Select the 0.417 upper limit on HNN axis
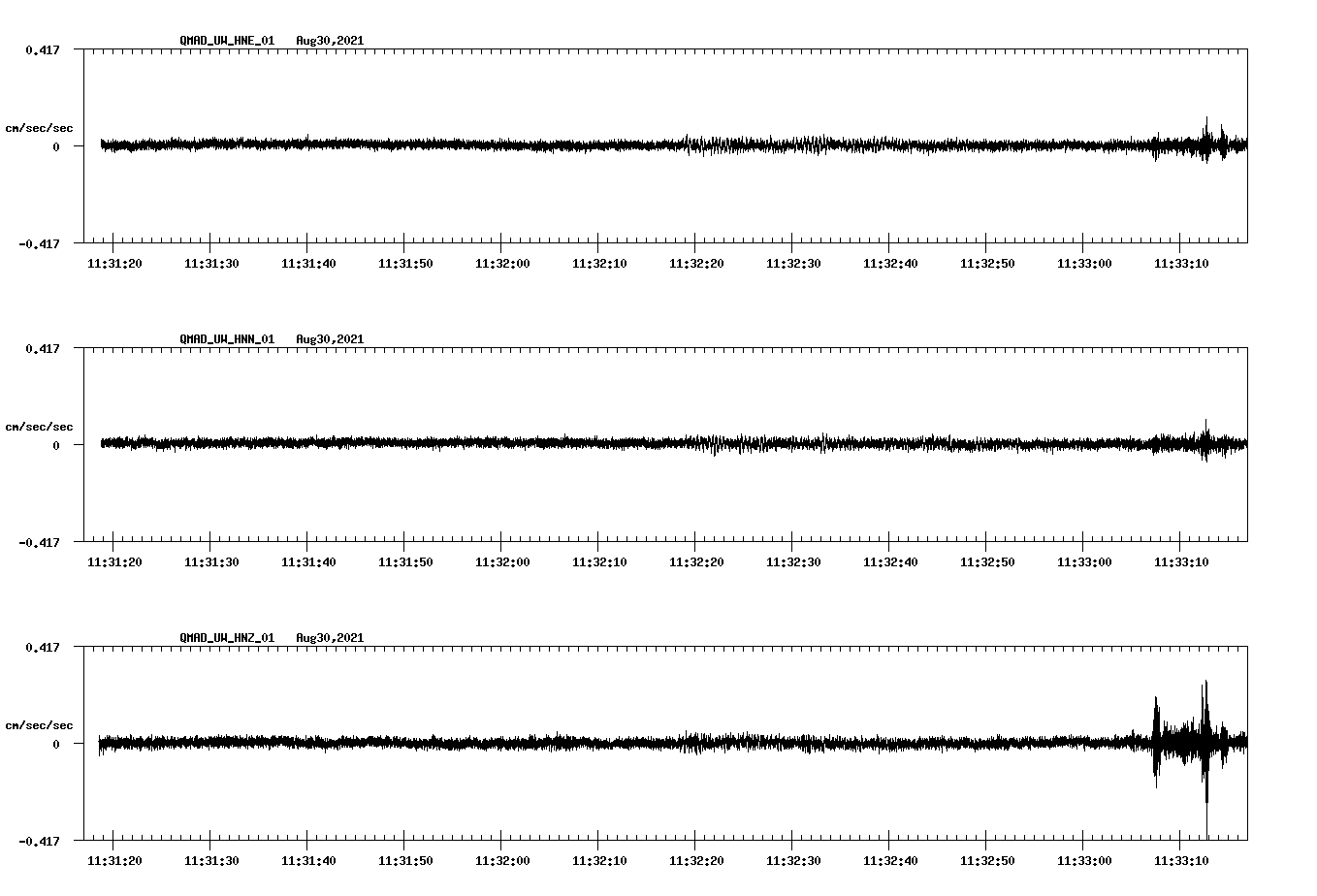1317x896 pixels. 42,348
